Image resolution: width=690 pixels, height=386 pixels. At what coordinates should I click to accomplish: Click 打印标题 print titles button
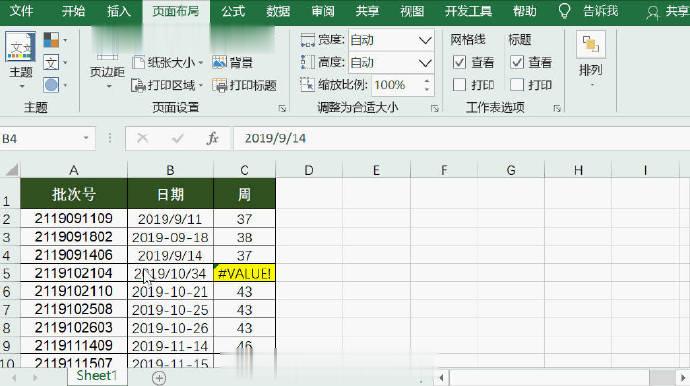tap(244, 85)
